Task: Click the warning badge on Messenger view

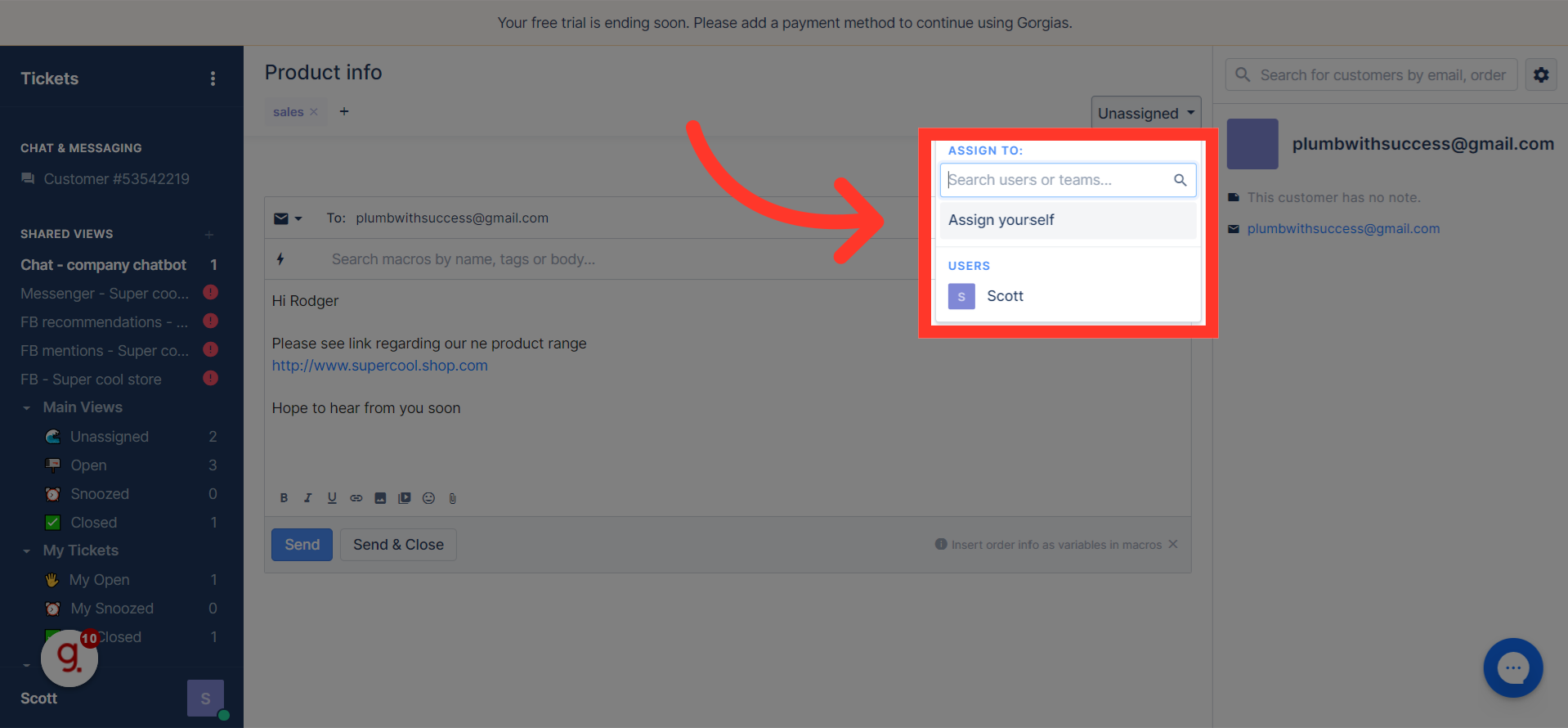Action: (210, 292)
